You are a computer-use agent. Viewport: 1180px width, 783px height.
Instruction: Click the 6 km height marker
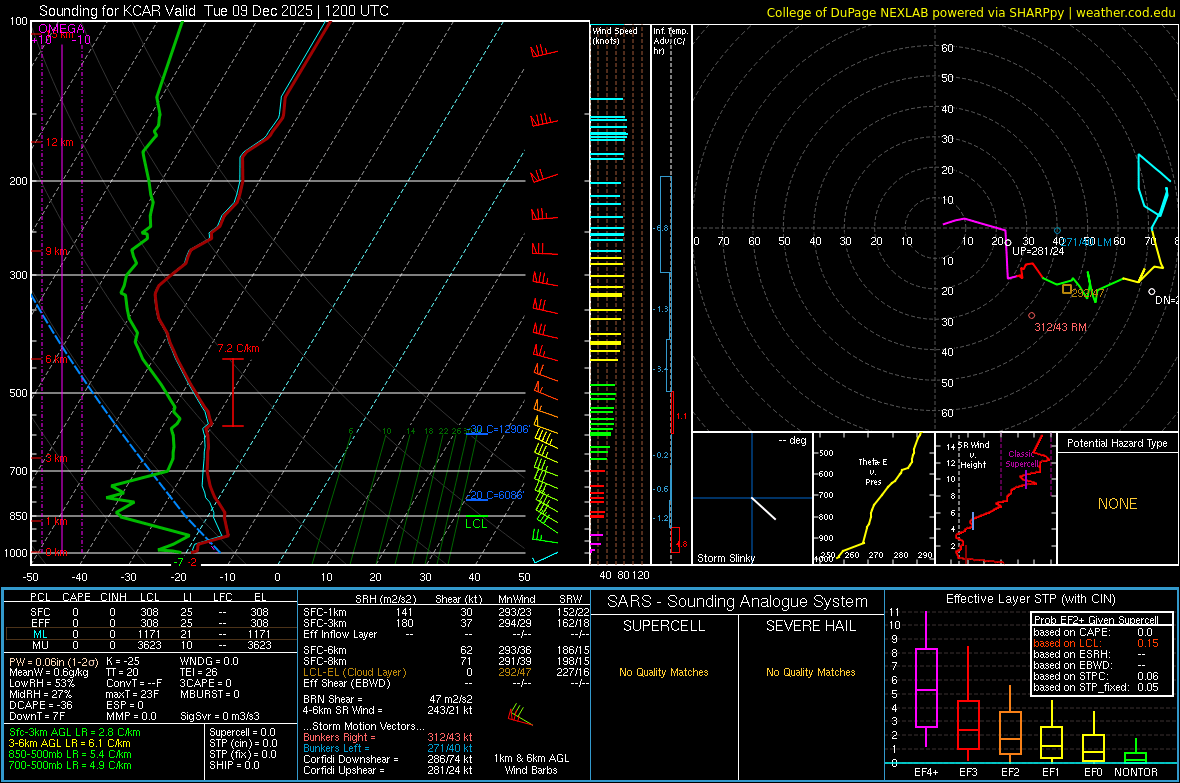pos(56,359)
